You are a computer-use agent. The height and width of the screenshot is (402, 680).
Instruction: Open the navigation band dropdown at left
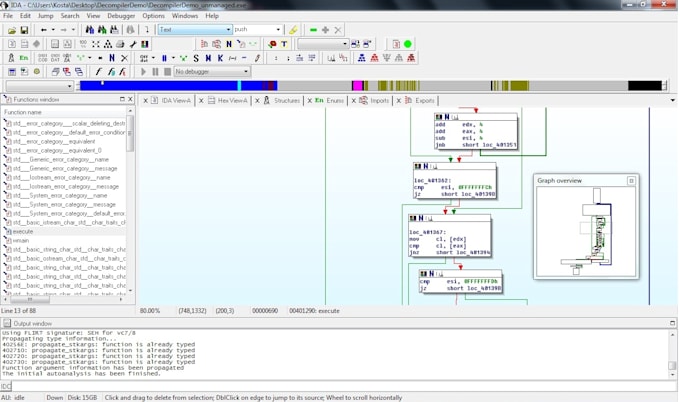tap(70, 86)
